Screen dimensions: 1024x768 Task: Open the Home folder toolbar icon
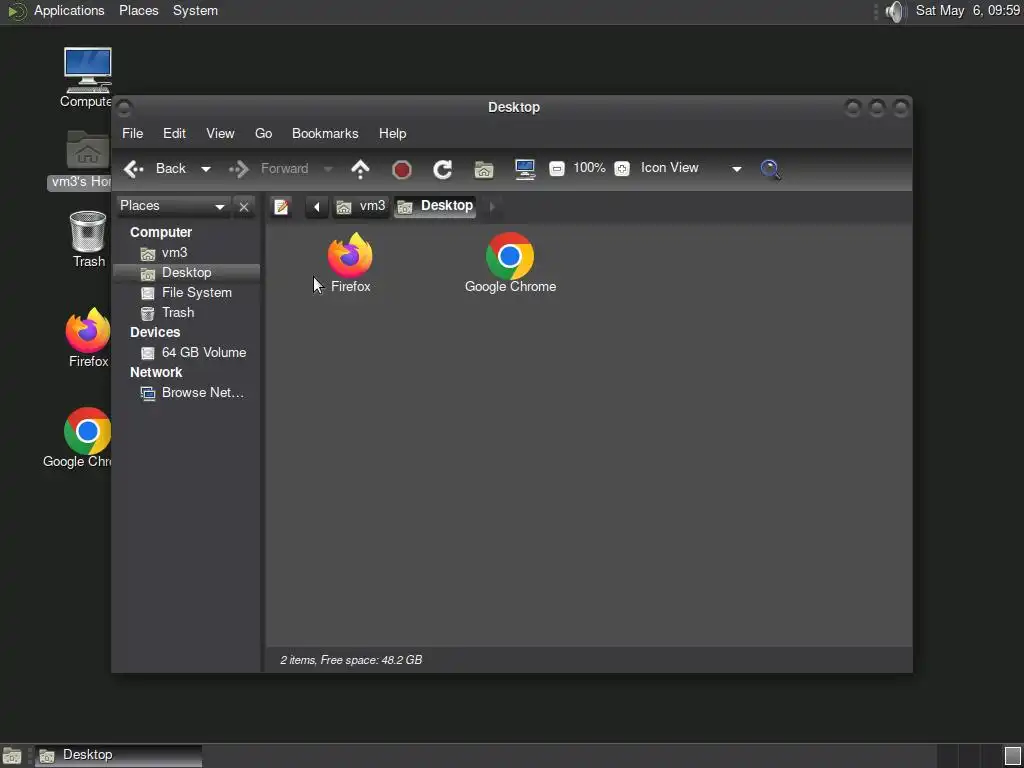[484, 170]
